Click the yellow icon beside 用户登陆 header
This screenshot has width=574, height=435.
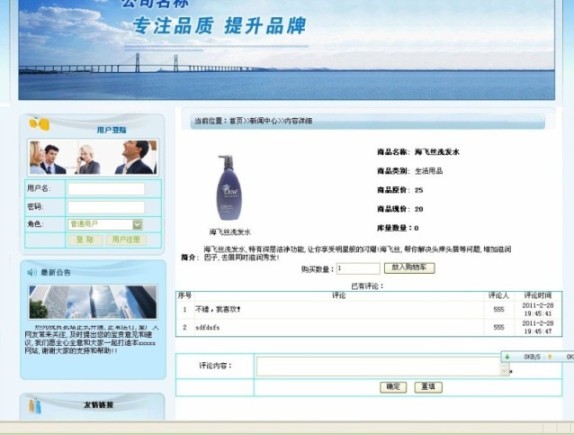click(x=39, y=124)
